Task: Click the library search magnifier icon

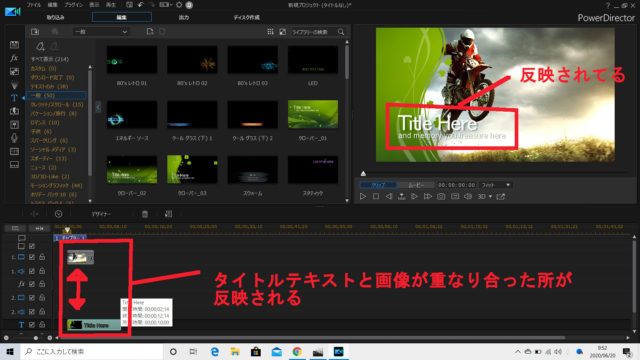Action: 341,31
